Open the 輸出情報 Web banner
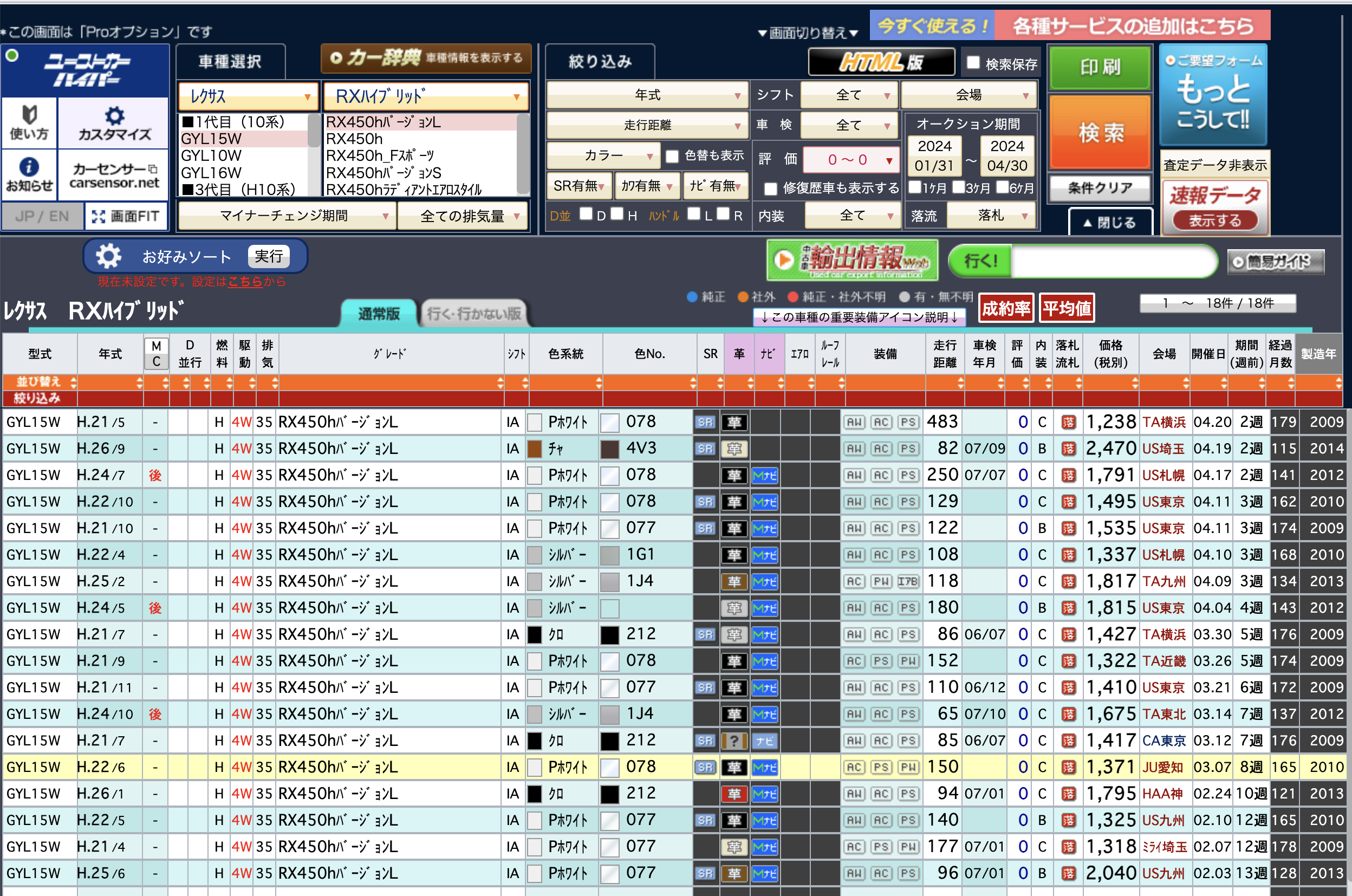The height and width of the screenshot is (896, 1352). point(851,260)
